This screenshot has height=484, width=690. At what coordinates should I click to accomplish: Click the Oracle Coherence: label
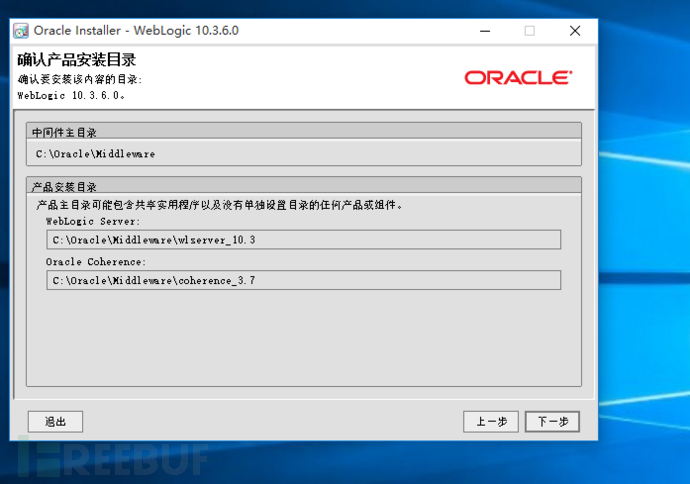95,262
